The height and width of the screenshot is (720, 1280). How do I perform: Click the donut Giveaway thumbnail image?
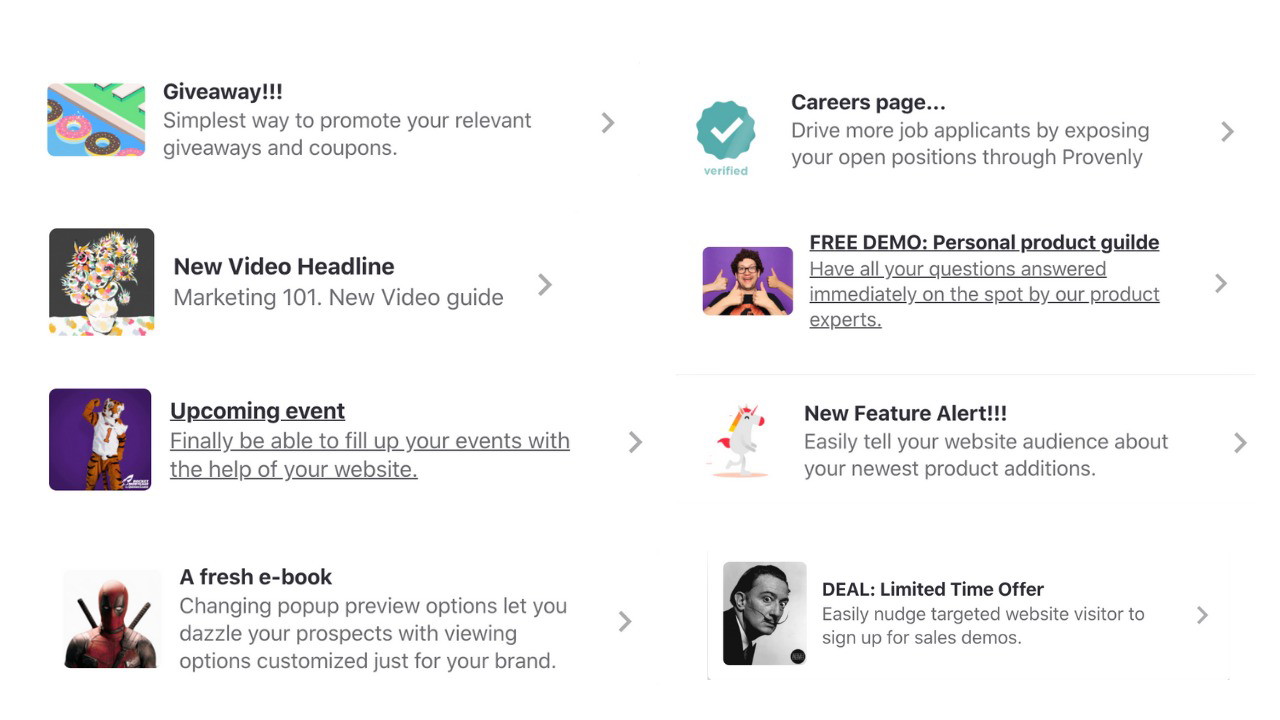point(96,120)
